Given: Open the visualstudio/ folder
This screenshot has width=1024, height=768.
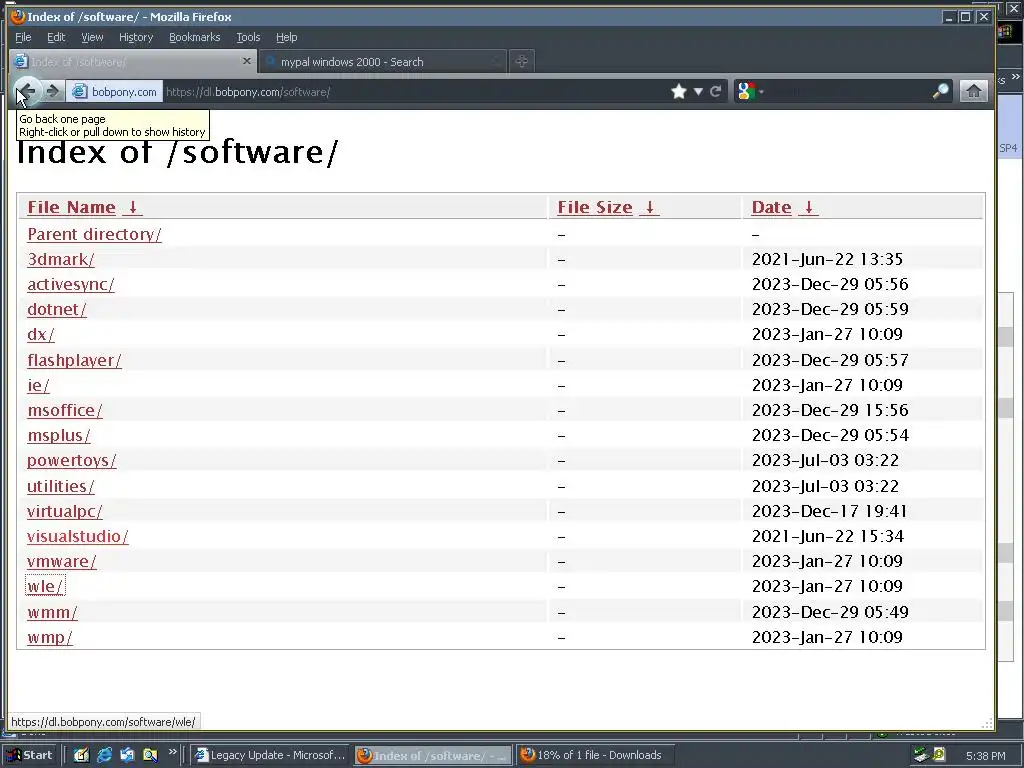Looking at the screenshot, I should (x=78, y=536).
